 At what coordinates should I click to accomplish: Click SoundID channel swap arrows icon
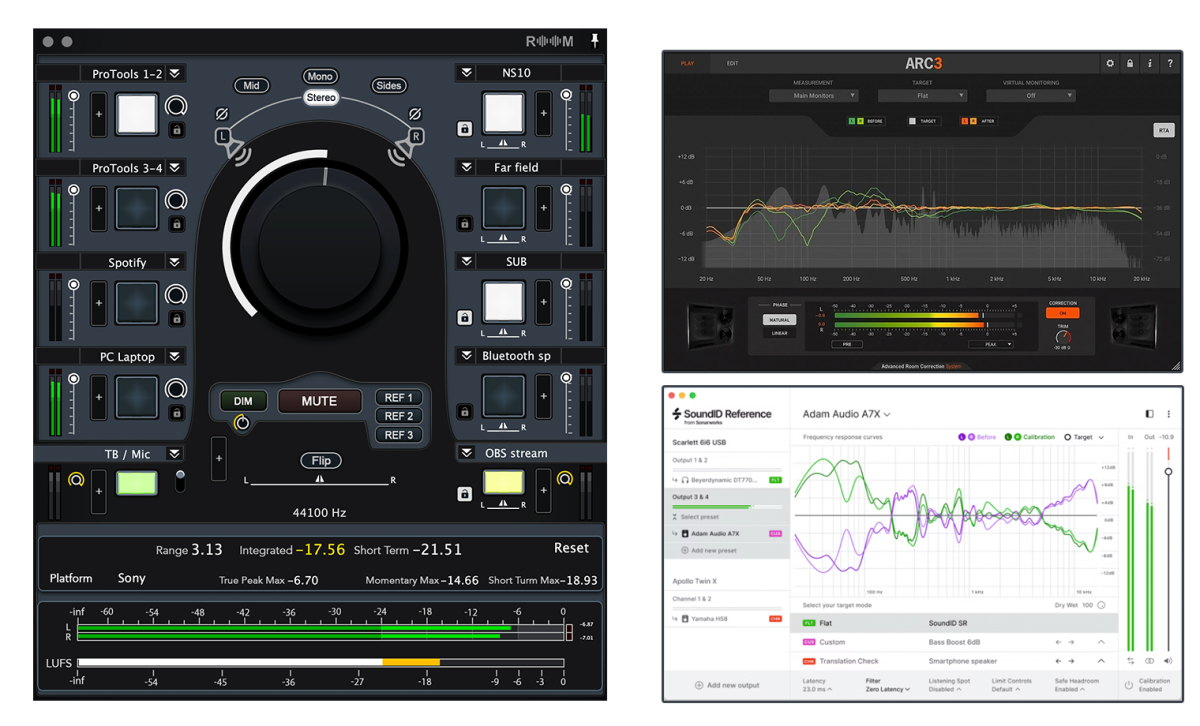pyautogui.click(x=1131, y=661)
